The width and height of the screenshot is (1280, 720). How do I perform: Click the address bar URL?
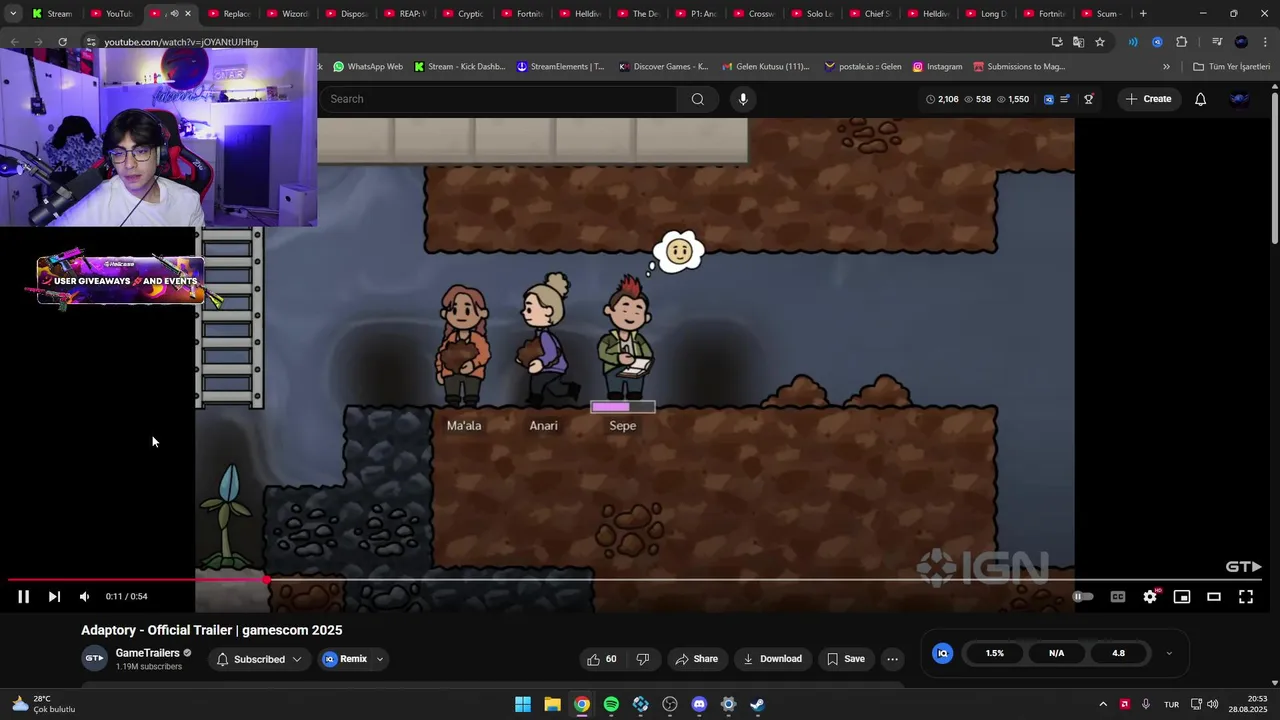pyautogui.click(x=181, y=42)
